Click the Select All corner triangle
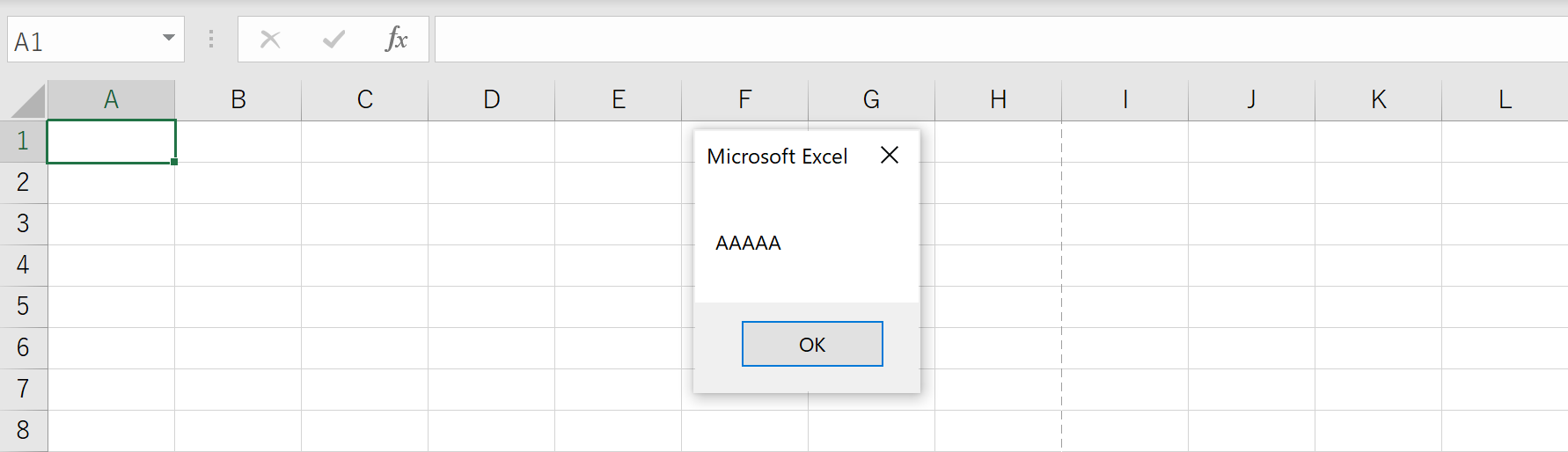1568x452 pixels. coord(28,101)
